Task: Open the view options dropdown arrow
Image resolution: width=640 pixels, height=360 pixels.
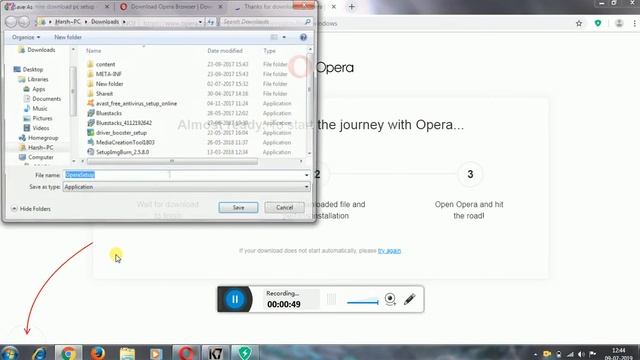Action: pyautogui.click(x=284, y=37)
